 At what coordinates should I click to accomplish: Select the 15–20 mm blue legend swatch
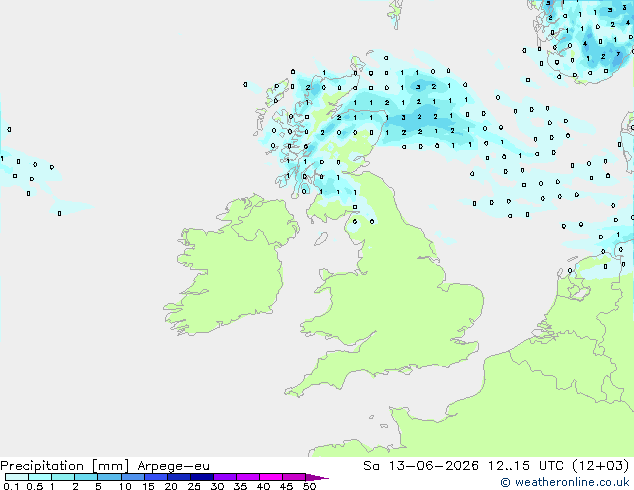(x=155, y=477)
